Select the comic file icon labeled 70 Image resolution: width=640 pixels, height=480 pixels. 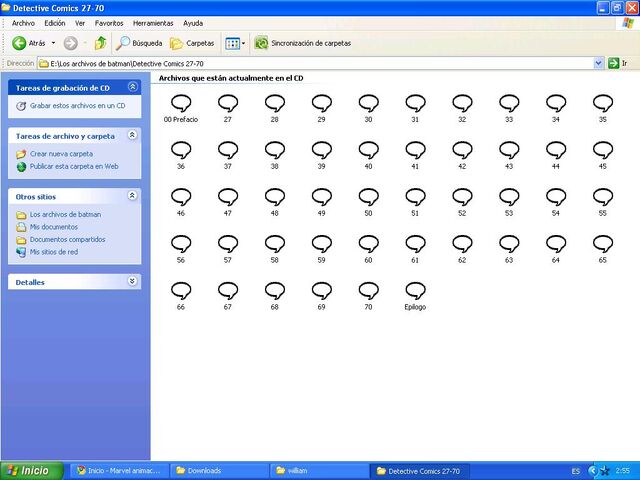[369, 291]
